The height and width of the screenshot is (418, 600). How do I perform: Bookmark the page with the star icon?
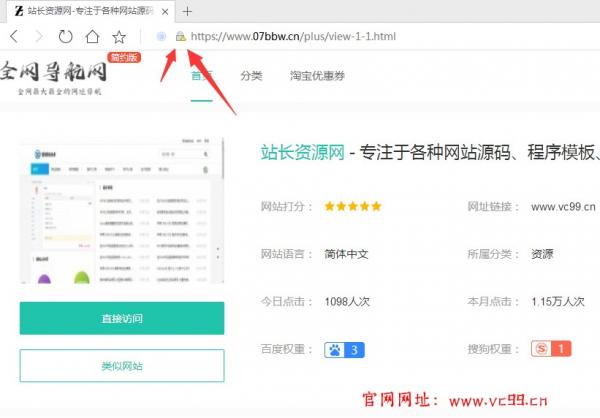(x=119, y=37)
